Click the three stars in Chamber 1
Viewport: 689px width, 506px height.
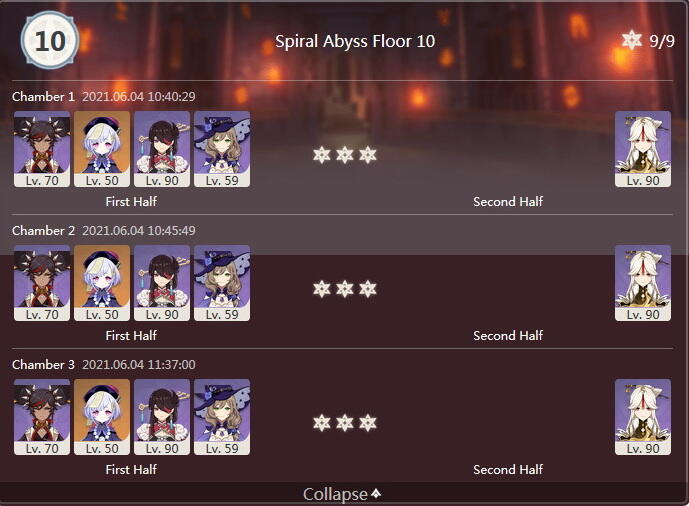pos(344,155)
